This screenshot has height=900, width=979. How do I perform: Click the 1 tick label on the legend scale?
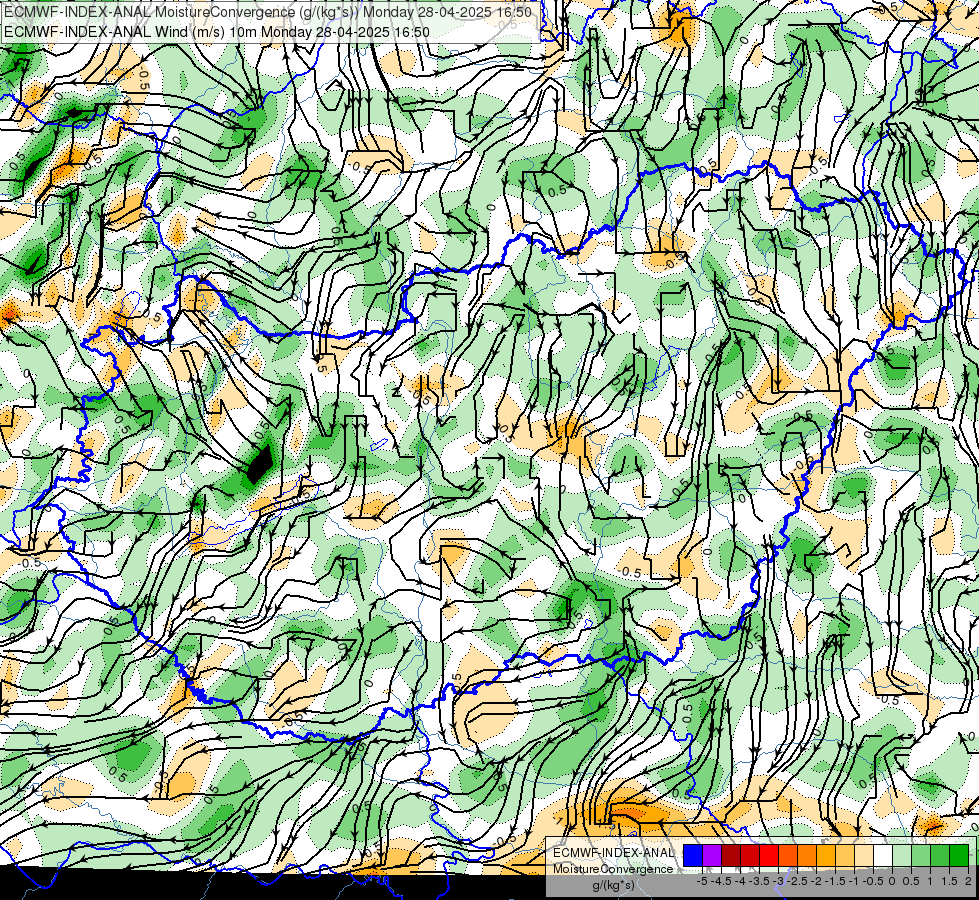930,881
